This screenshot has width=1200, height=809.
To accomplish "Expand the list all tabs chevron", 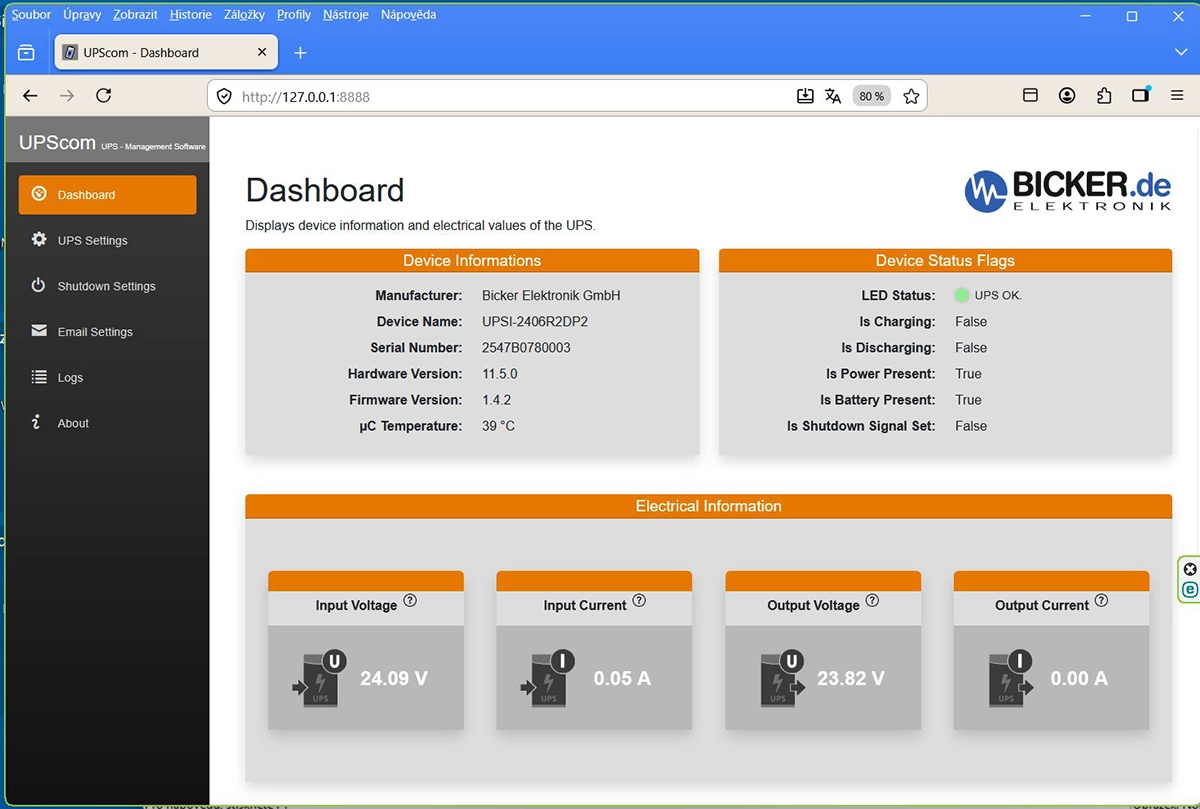I will pos(1181,52).
